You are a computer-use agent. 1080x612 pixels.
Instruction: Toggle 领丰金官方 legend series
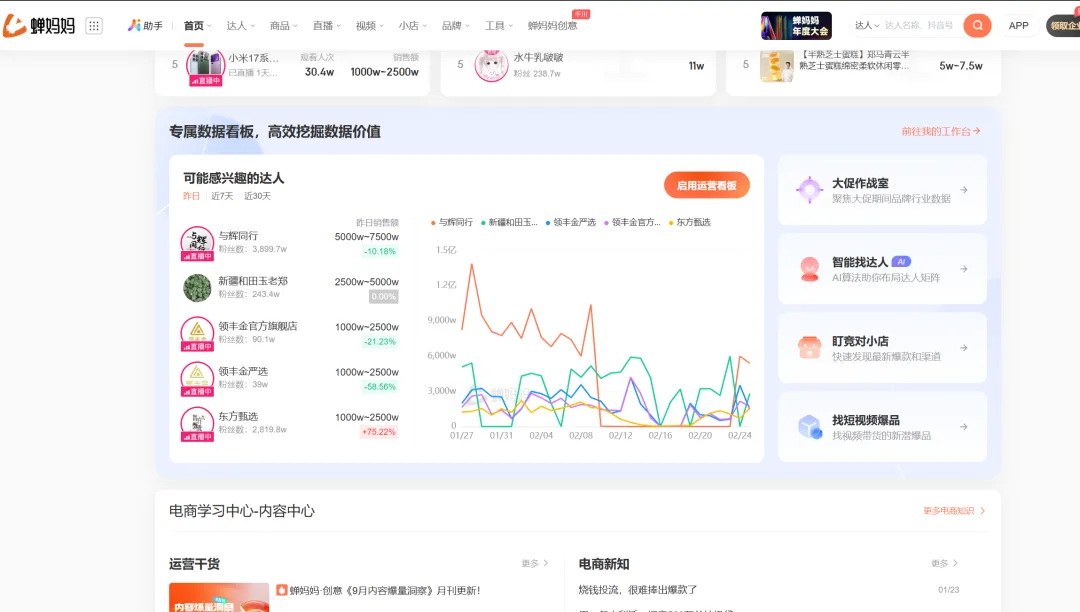[x=632, y=222]
